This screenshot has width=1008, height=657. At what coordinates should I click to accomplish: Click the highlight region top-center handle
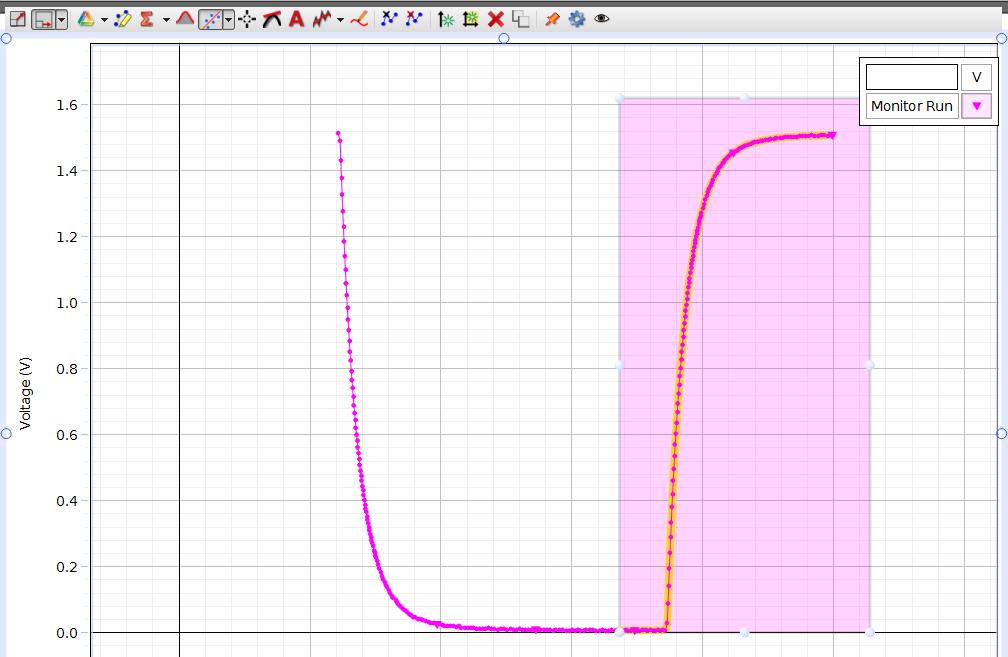tap(744, 98)
